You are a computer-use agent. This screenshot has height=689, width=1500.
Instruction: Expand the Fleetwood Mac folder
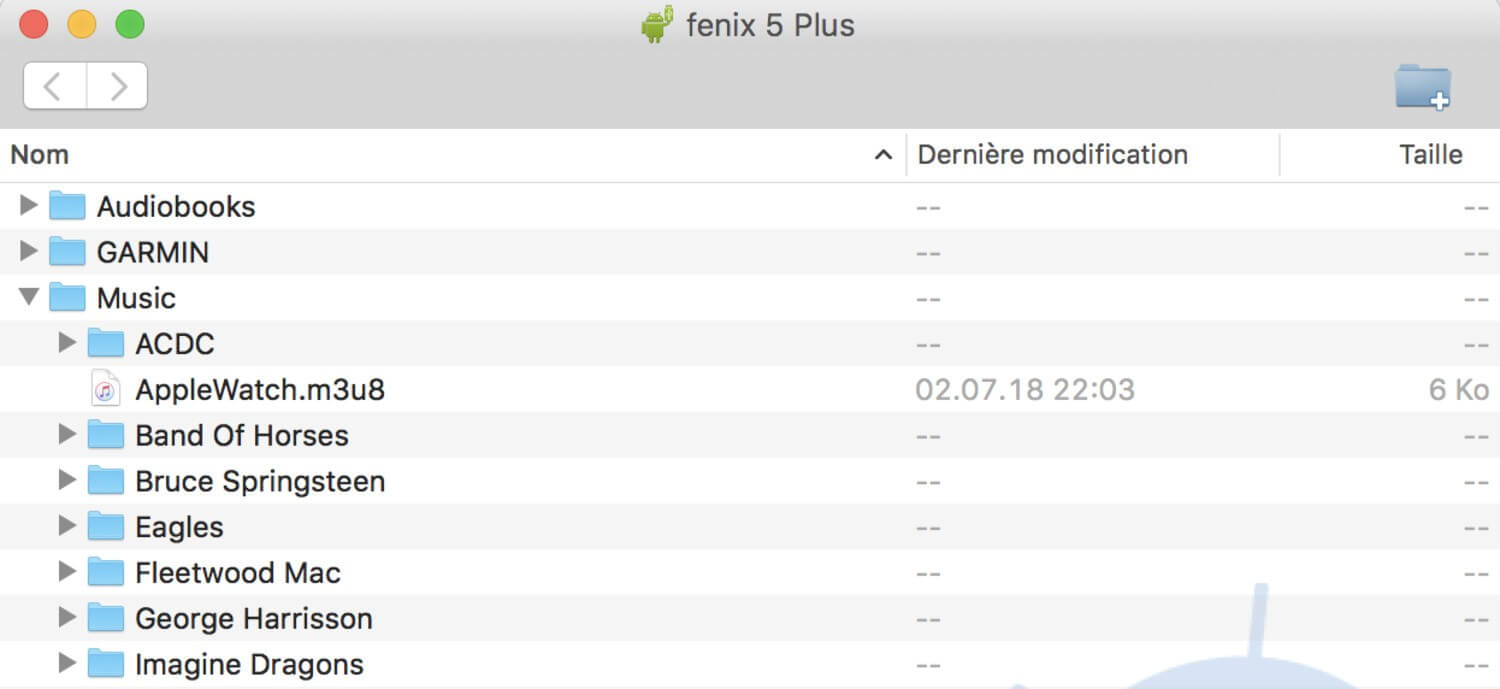67,572
